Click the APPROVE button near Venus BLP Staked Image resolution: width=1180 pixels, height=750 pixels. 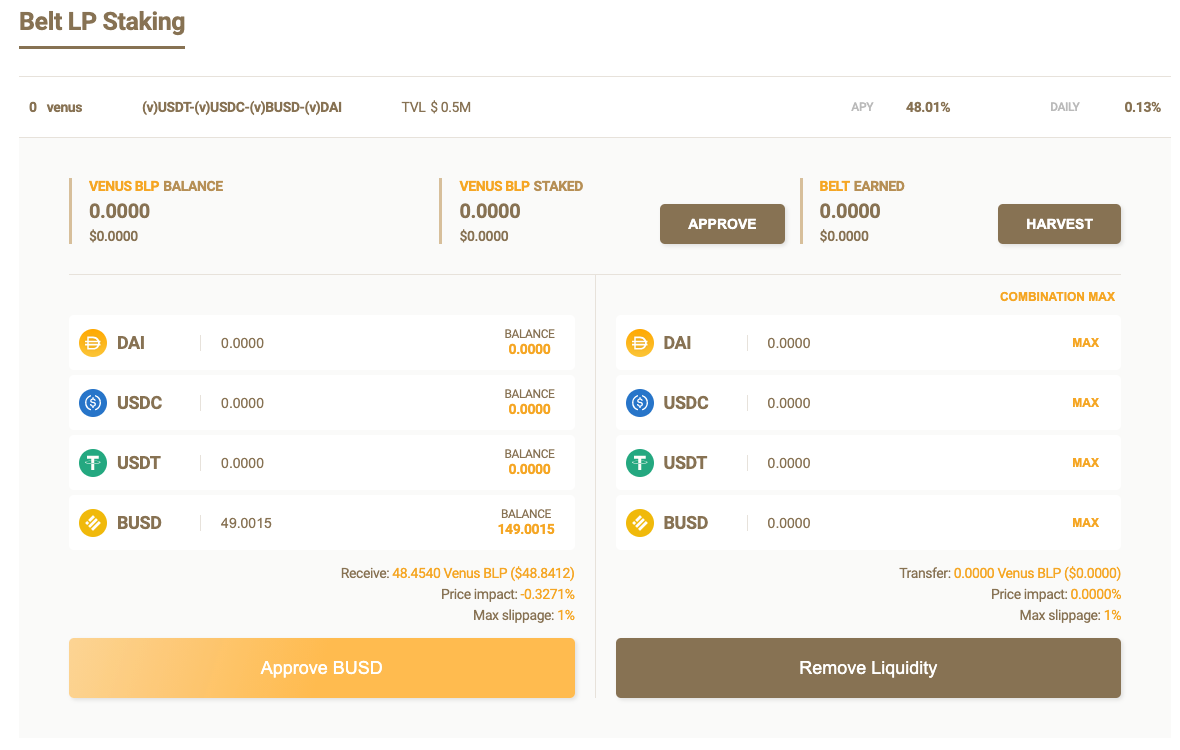722,223
